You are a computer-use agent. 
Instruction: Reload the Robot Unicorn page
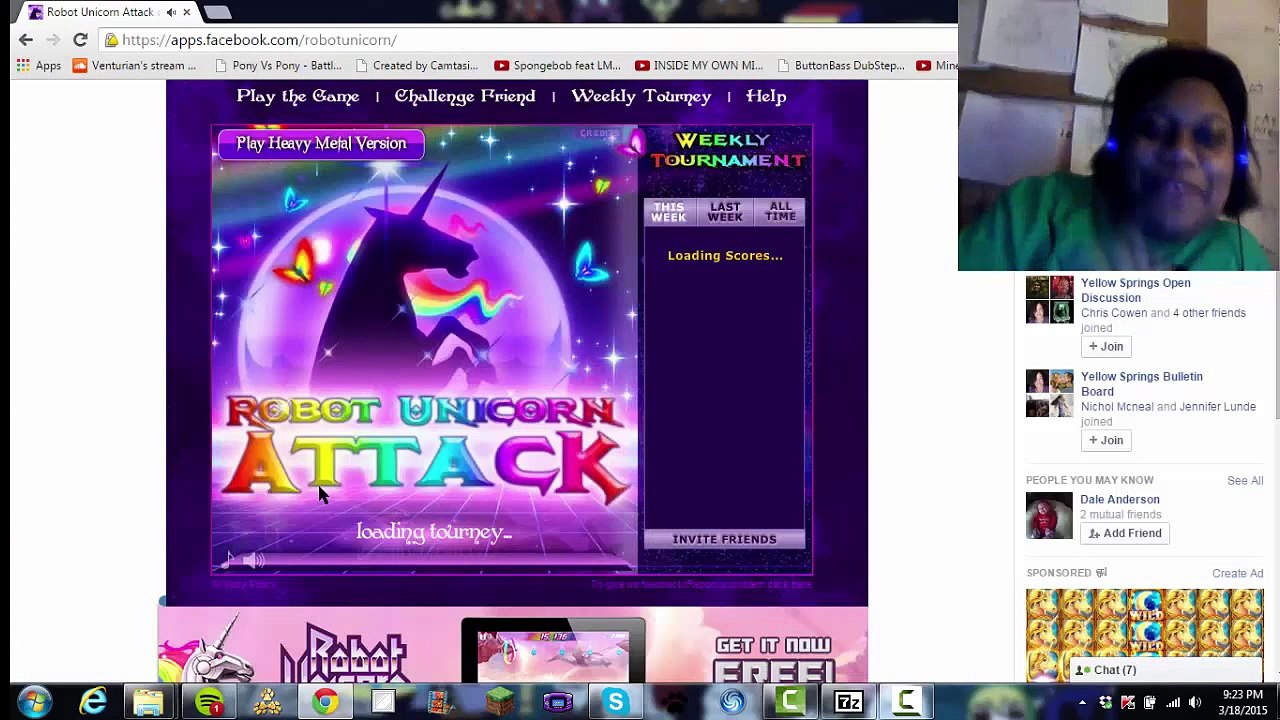(x=80, y=40)
